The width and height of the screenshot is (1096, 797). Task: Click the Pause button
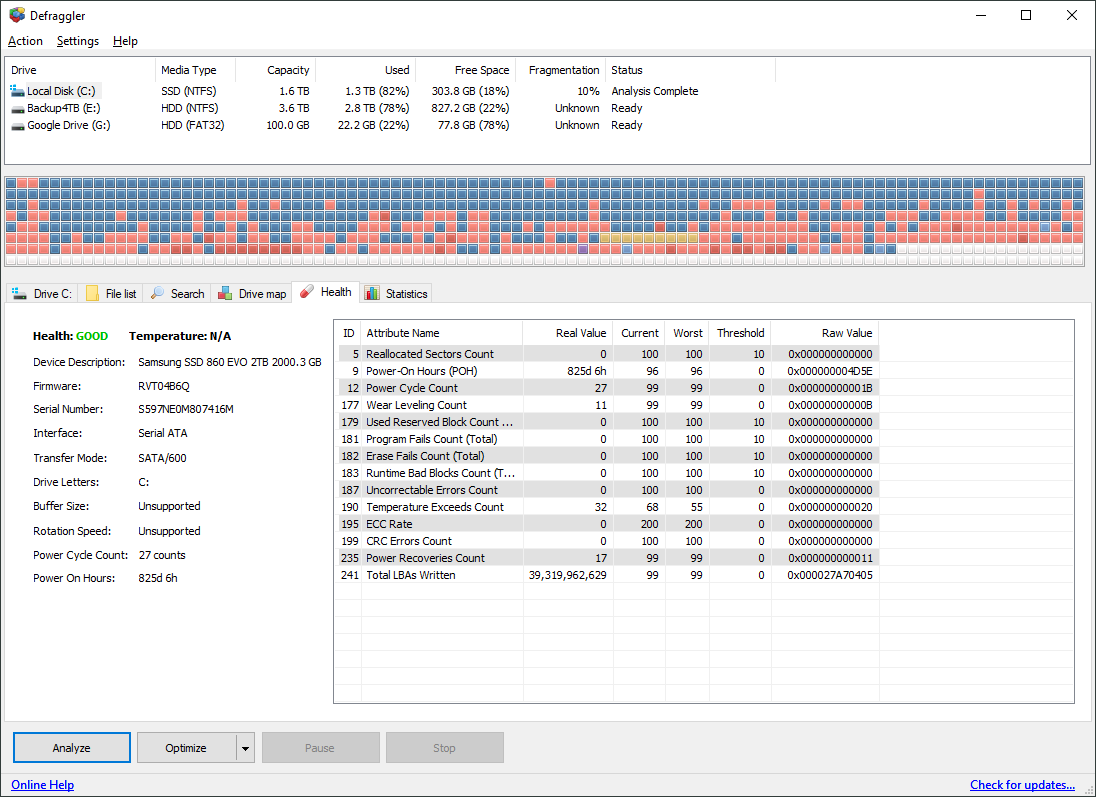pyautogui.click(x=320, y=748)
